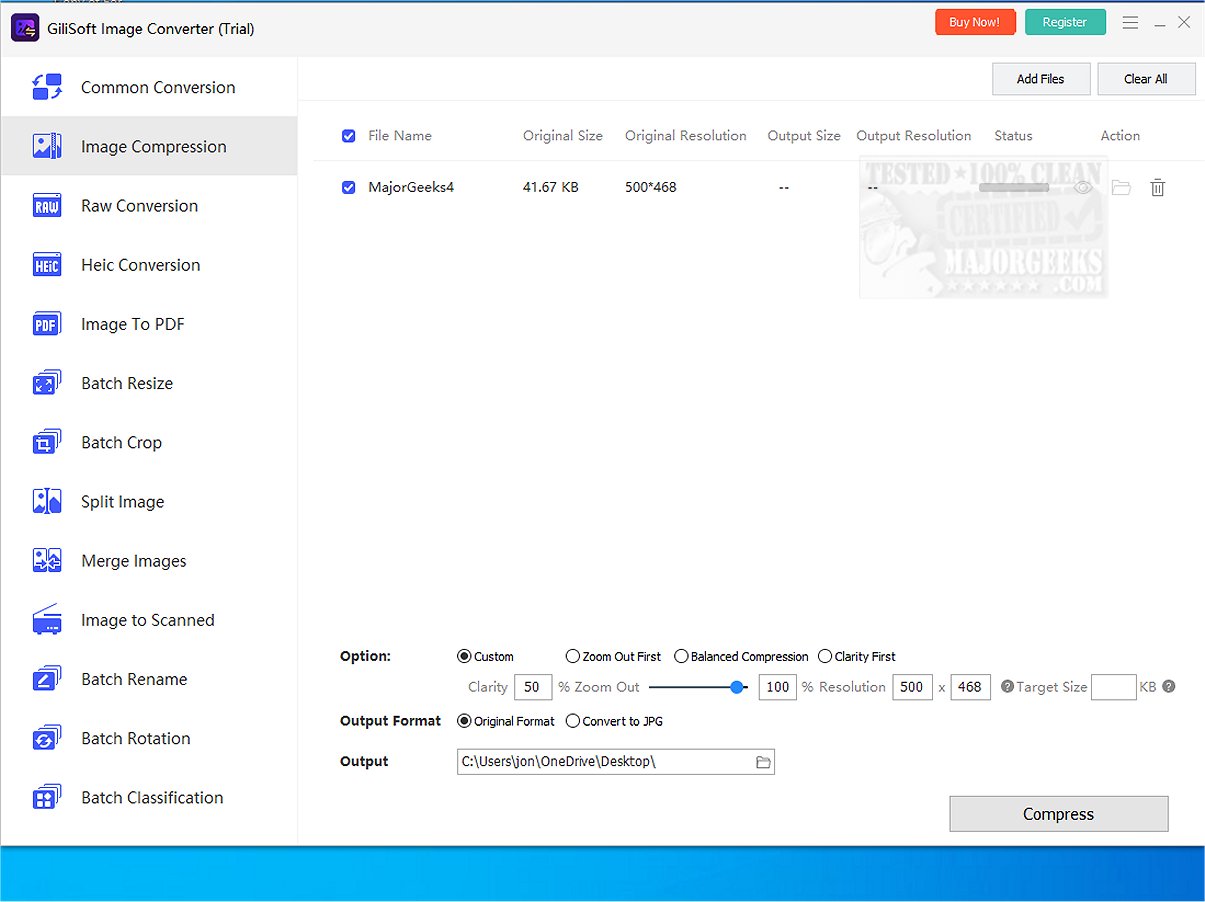Click the Batch Rotation icon
Screen dimensions: 1205x902
pyautogui.click(x=47, y=738)
